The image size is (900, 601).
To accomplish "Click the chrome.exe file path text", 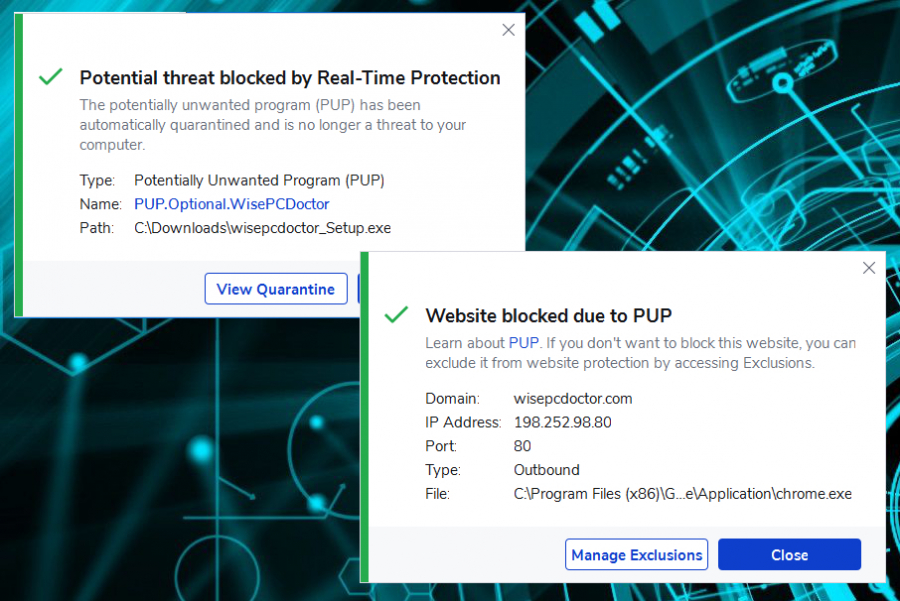I will (x=682, y=494).
